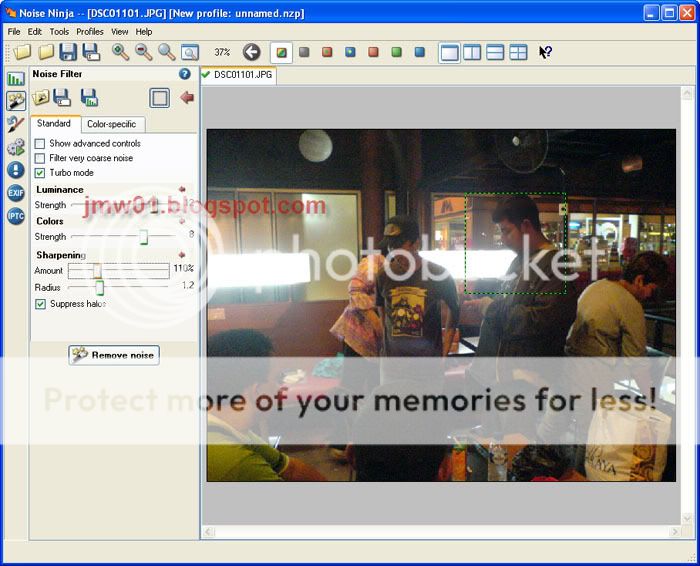
Task: Click the zoom in magnifier icon
Action: click(120, 52)
